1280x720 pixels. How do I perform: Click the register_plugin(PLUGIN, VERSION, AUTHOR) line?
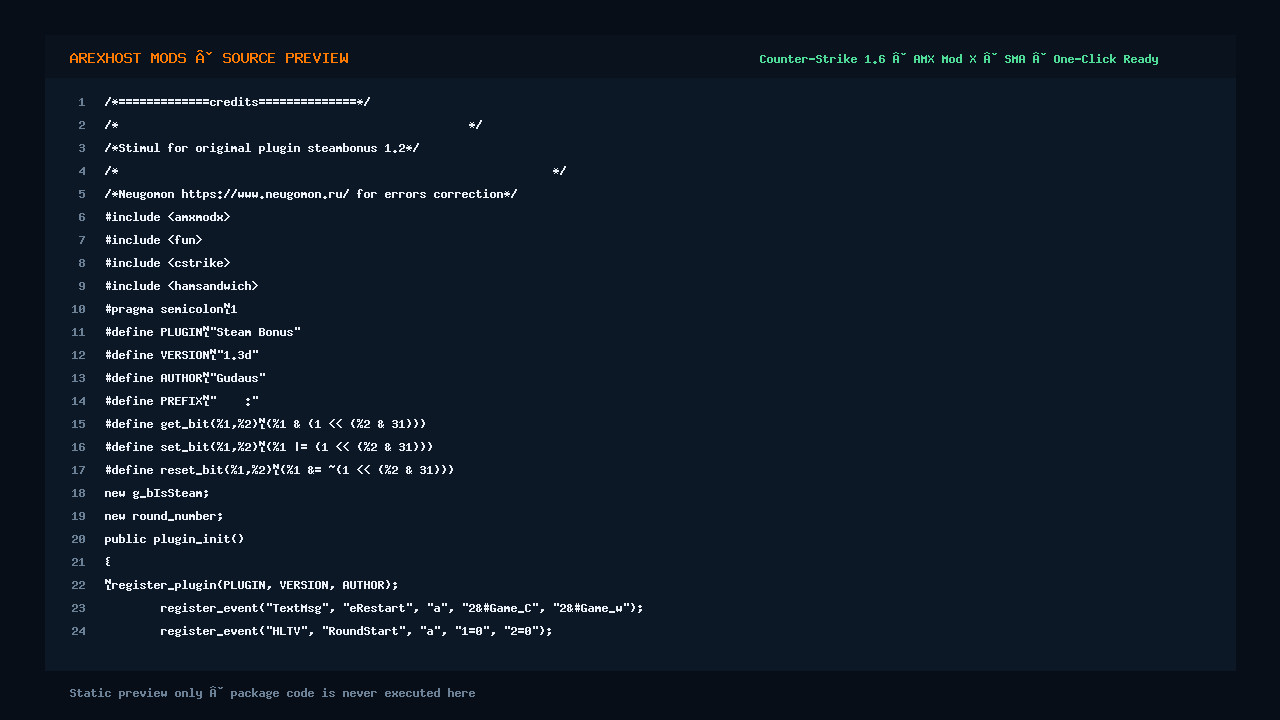click(x=251, y=585)
